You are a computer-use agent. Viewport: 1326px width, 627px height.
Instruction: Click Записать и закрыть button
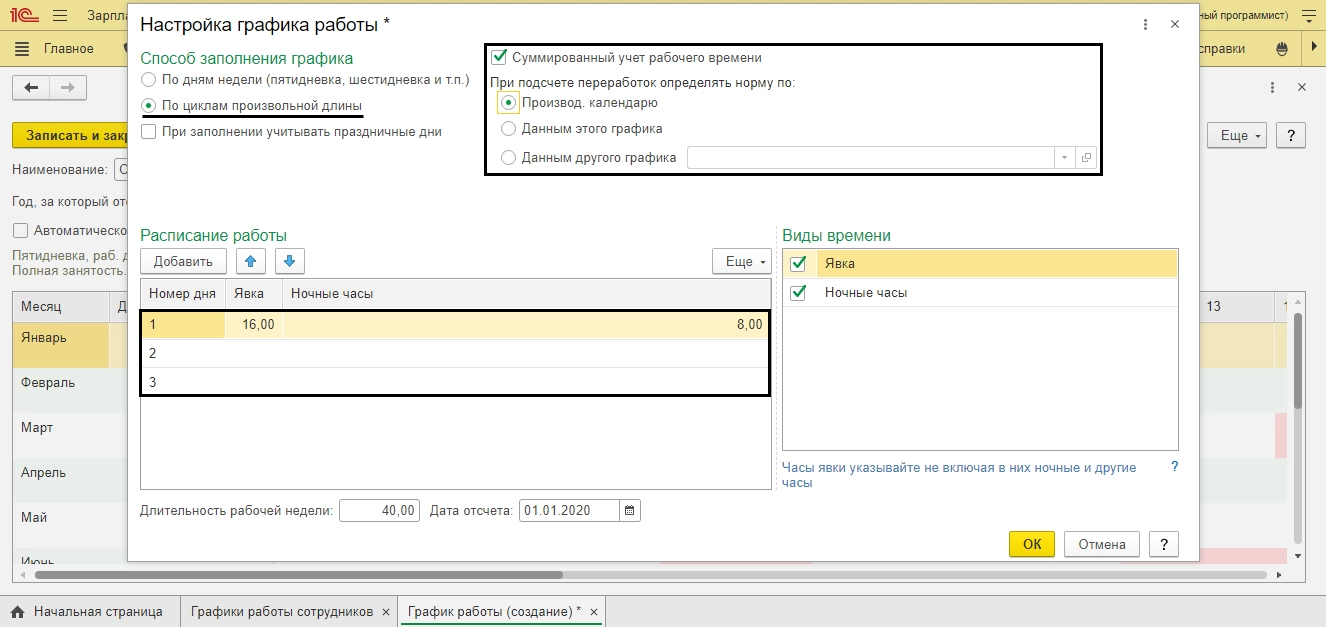pyautogui.click(x=72, y=135)
